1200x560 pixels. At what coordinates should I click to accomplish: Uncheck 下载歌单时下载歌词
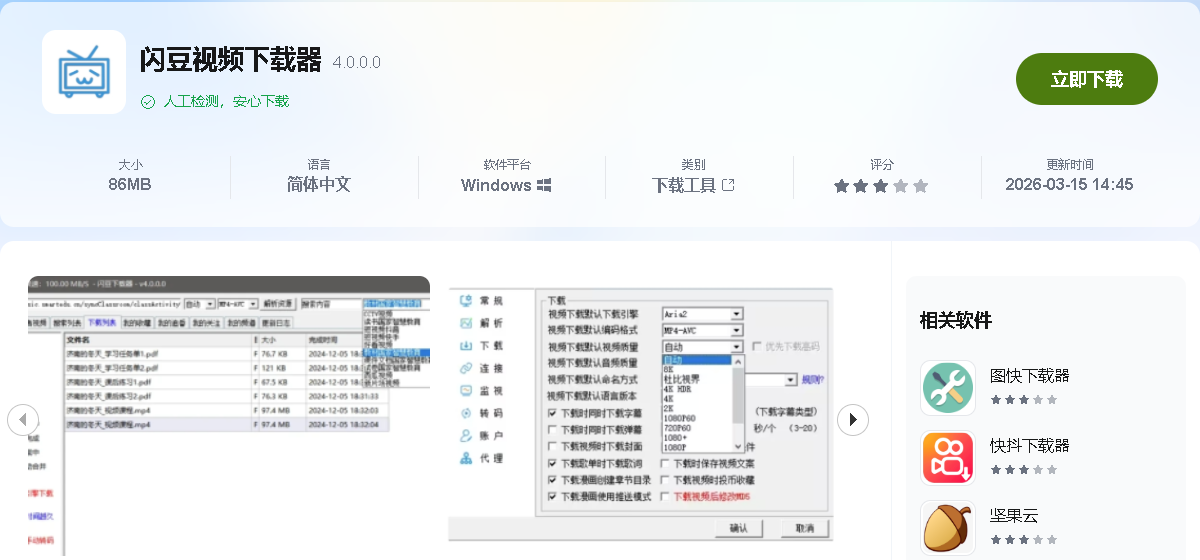[x=553, y=463]
